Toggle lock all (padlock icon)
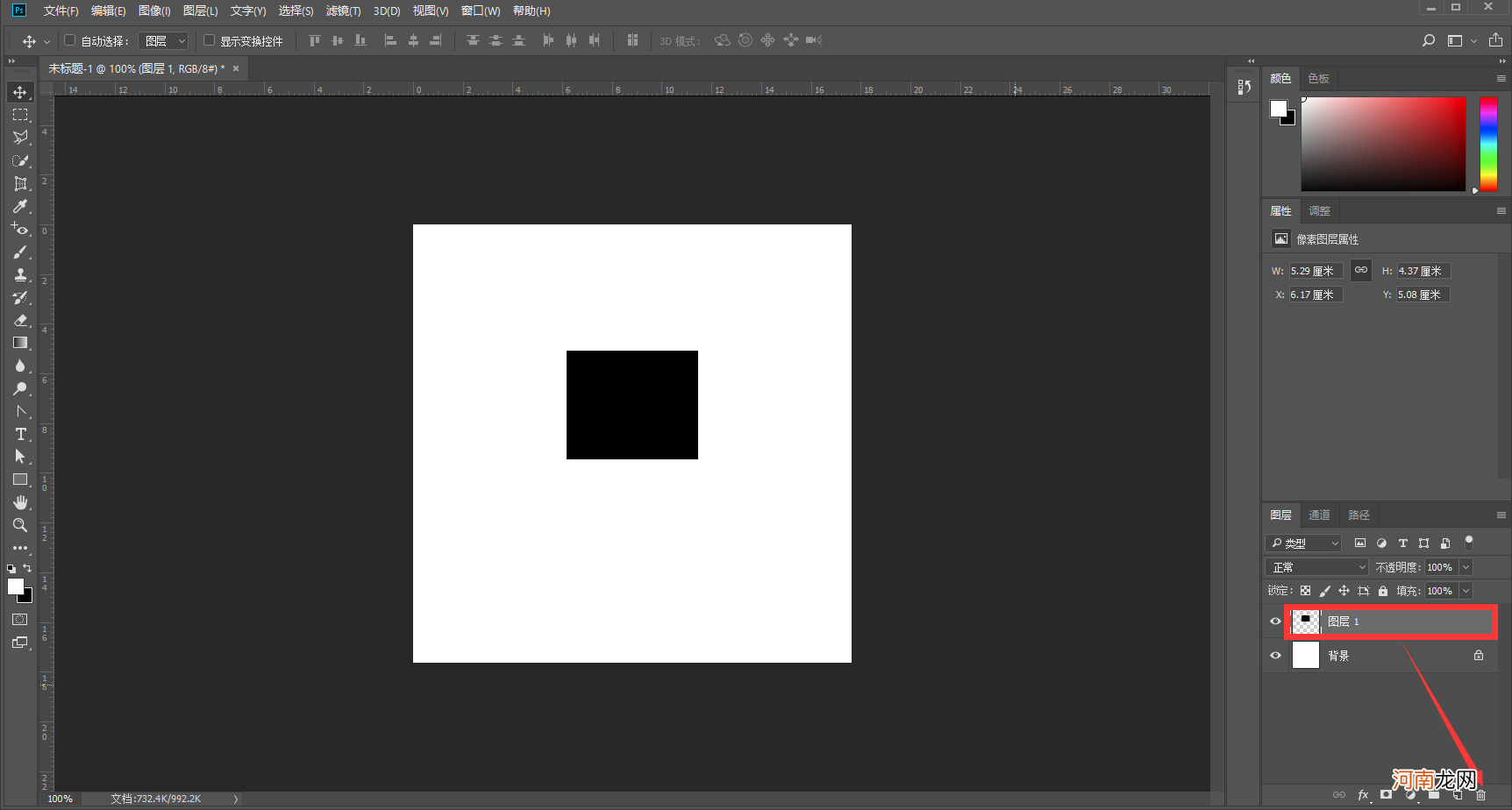This screenshot has height=810, width=1512. pyautogui.click(x=1383, y=591)
